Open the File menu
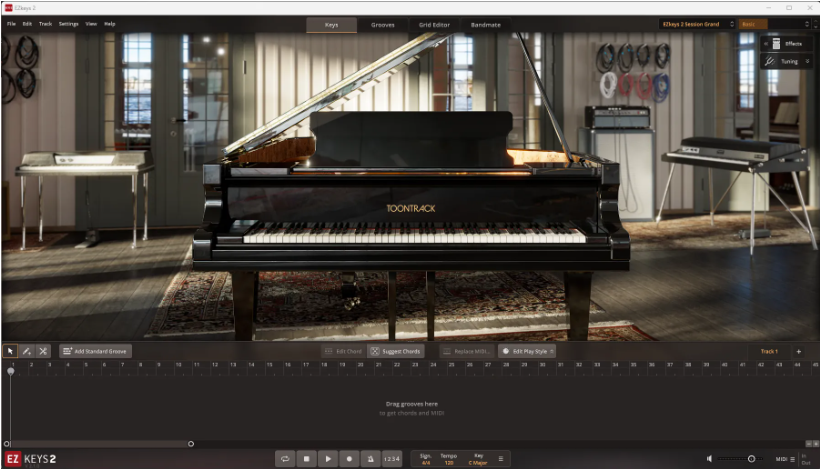This screenshot has width=820, height=469. [12, 24]
